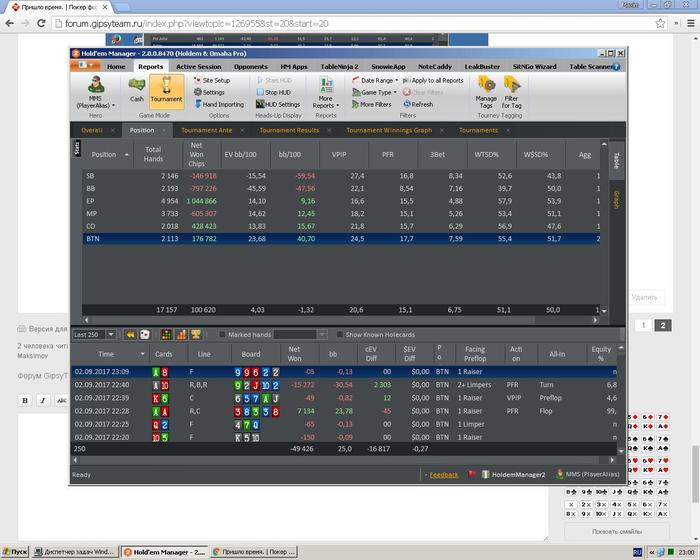
Task: Close the Position report tab
Action: coord(164,130)
